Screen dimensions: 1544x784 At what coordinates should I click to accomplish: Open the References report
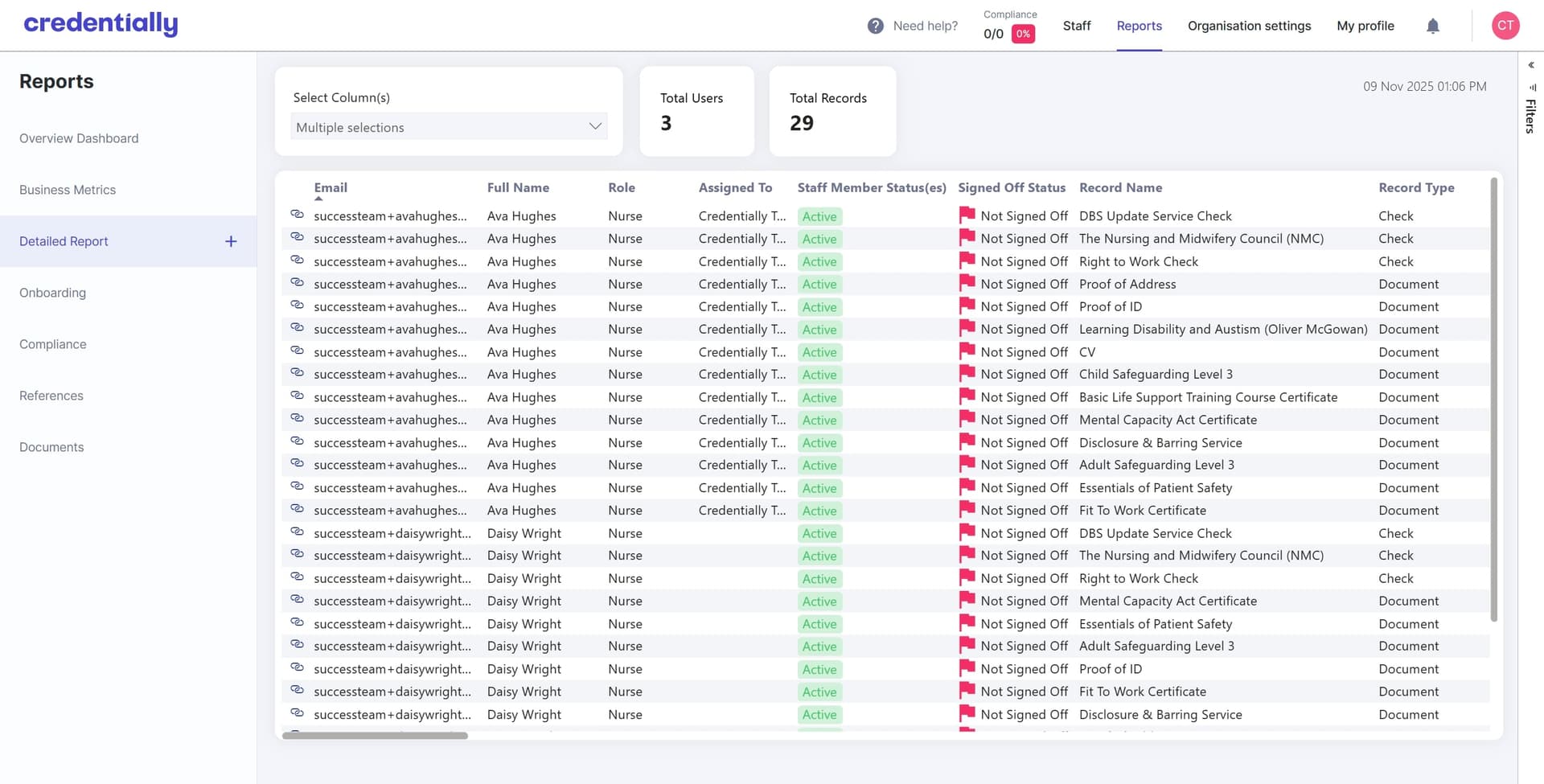[x=51, y=396]
